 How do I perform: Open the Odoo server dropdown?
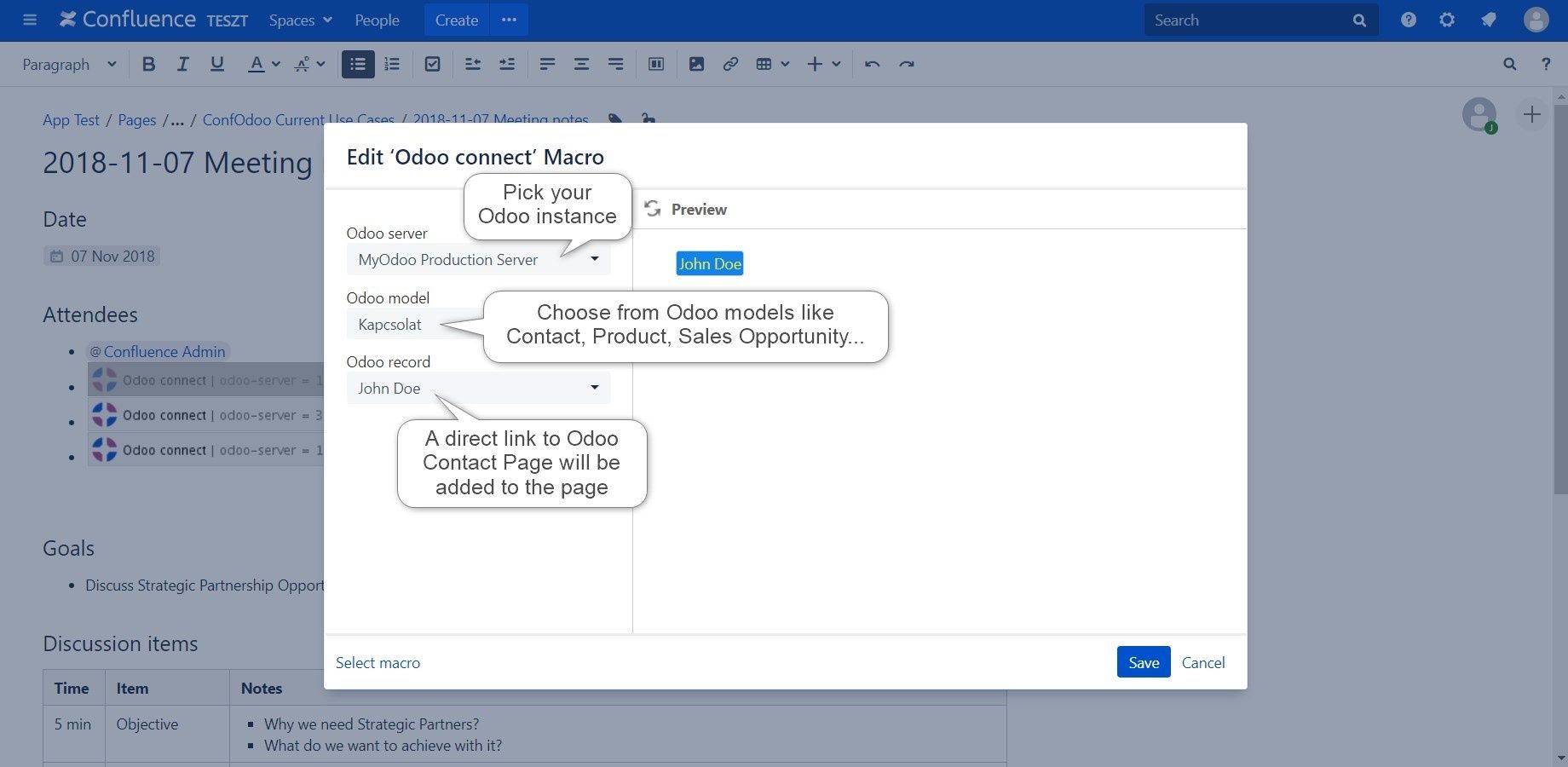pyautogui.click(x=478, y=259)
